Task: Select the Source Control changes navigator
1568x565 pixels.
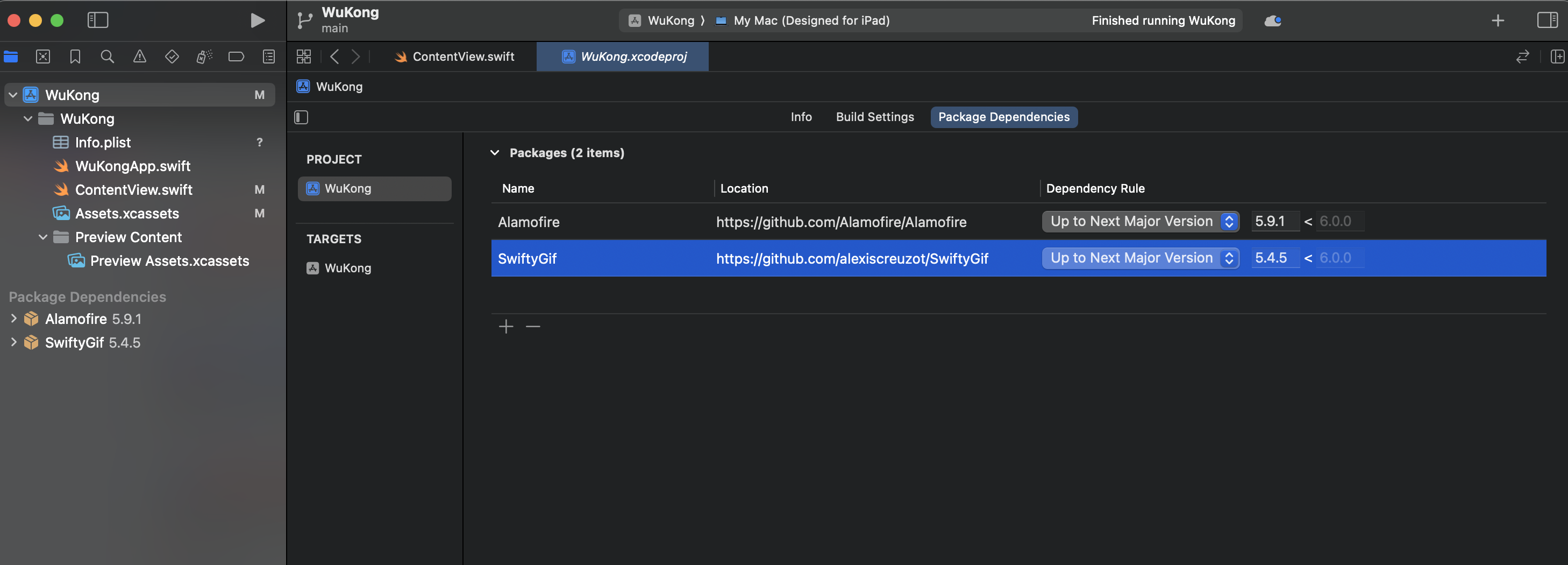Action: coord(43,56)
